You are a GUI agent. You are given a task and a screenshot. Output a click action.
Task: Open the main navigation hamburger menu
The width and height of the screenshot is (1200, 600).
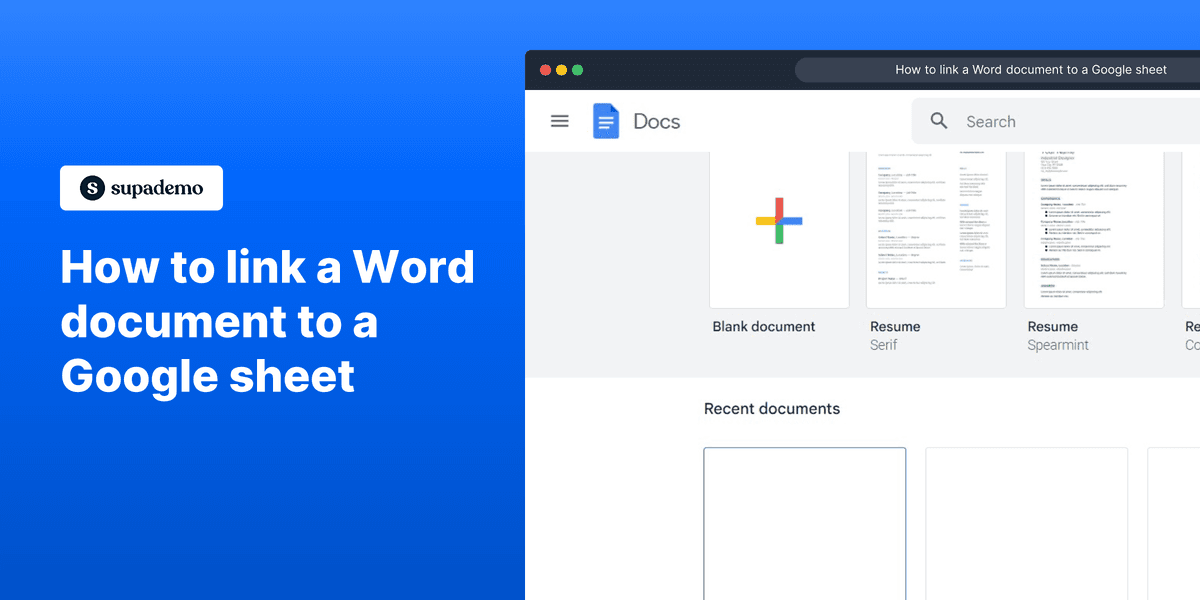click(560, 120)
